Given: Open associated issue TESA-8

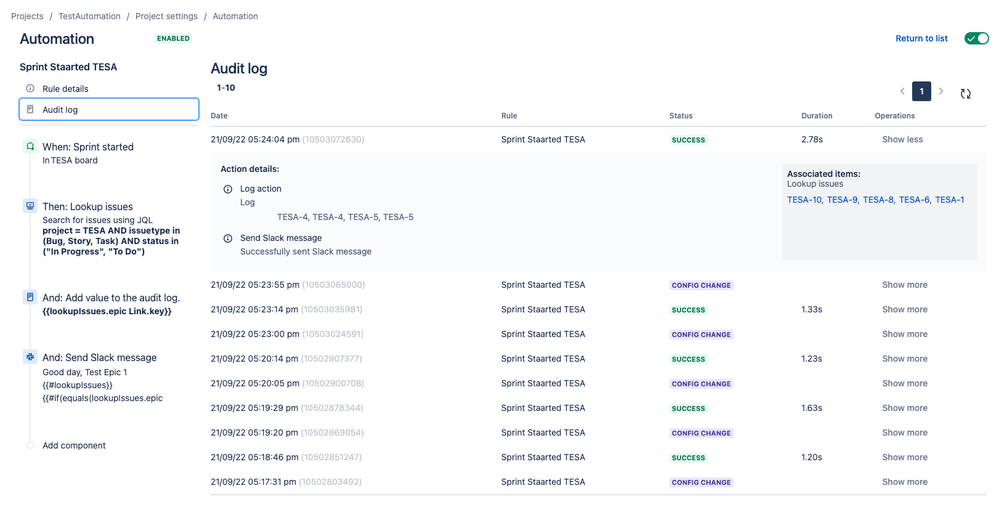Looking at the screenshot, I should [x=878, y=200].
